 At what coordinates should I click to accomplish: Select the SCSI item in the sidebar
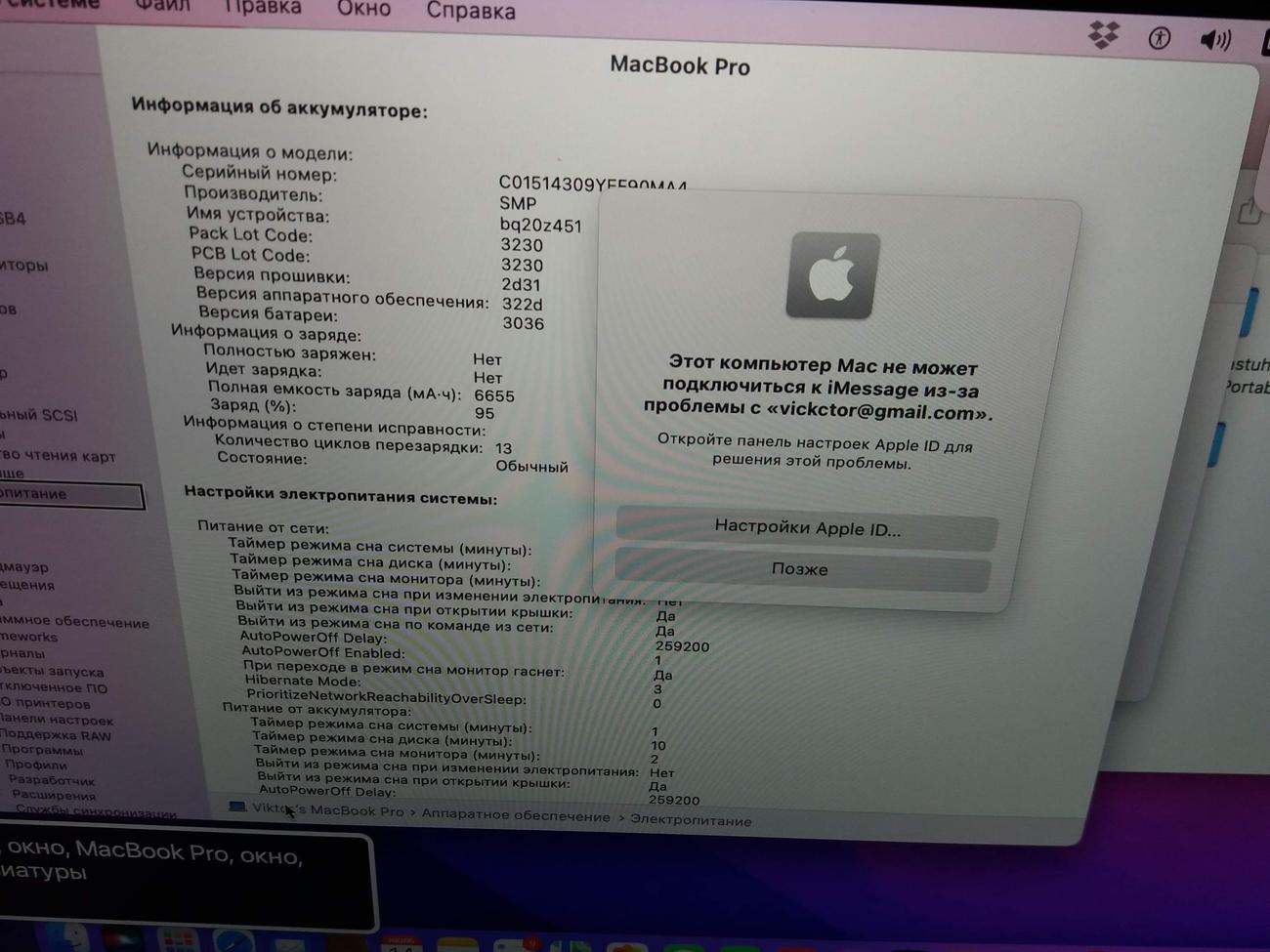[x=39, y=415]
